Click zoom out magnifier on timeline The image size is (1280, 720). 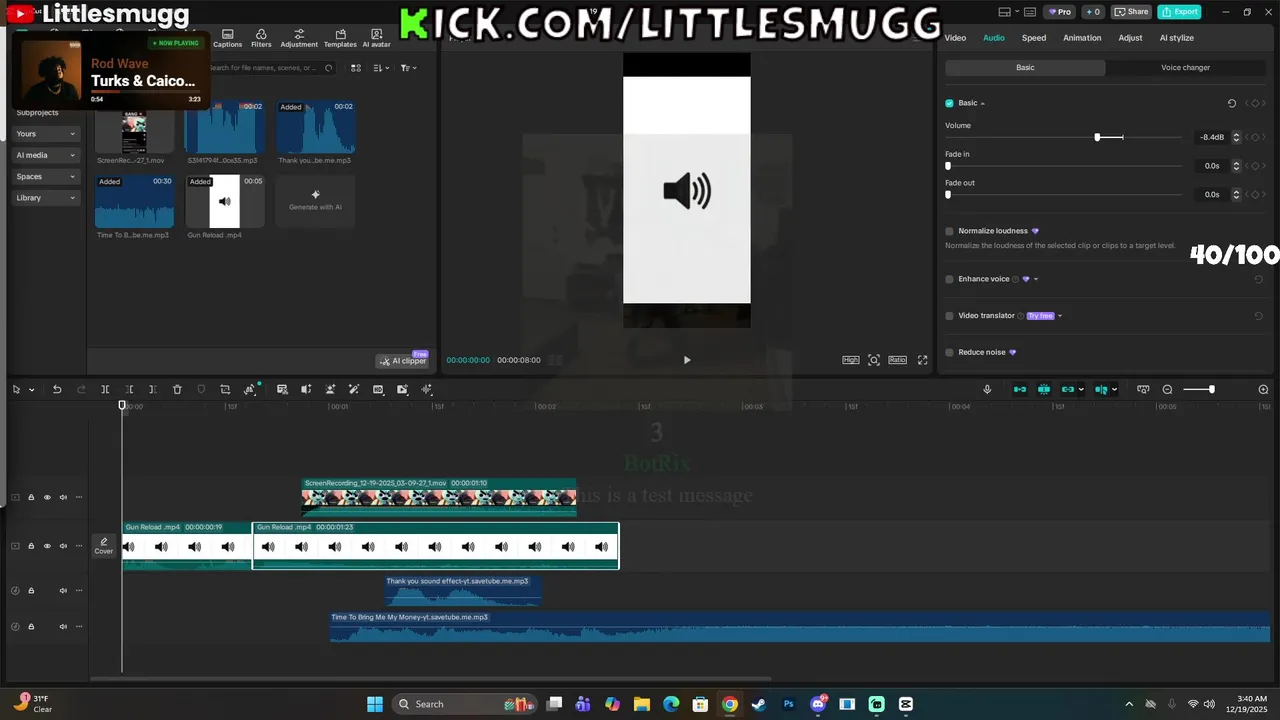[x=1167, y=389]
